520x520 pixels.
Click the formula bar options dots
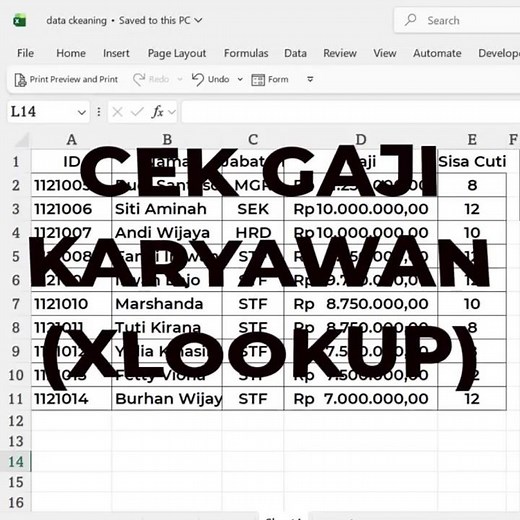(99, 112)
